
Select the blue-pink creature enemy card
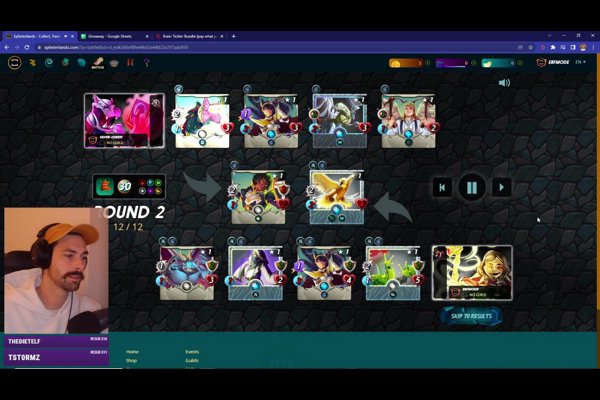point(202,121)
